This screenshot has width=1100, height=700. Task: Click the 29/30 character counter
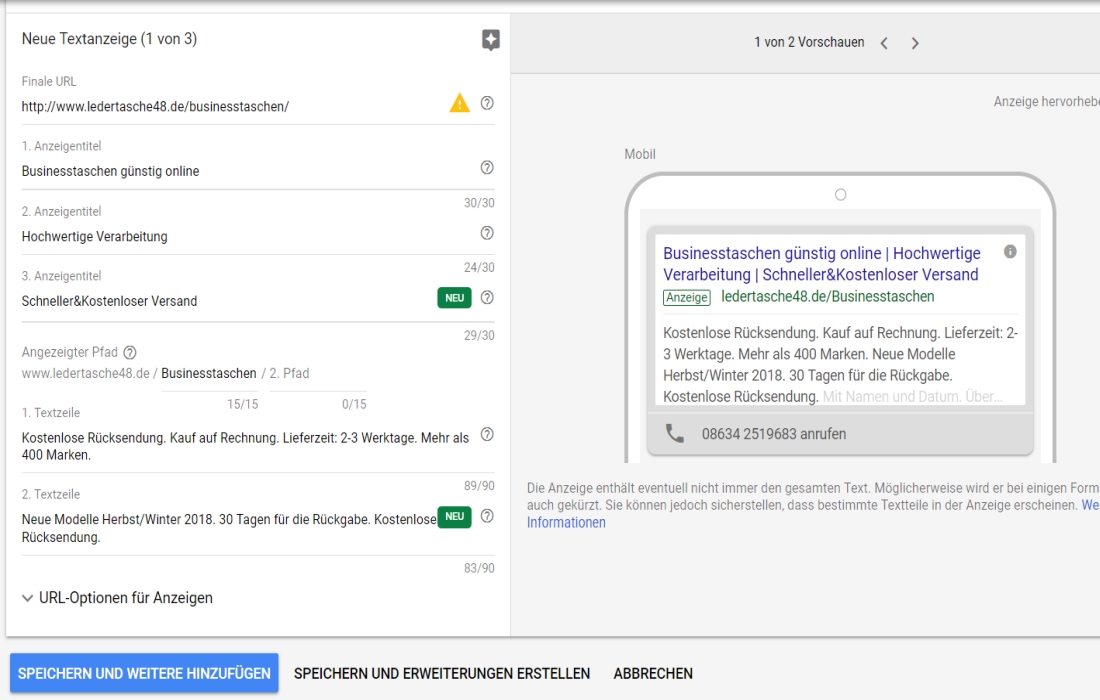click(x=479, y=335)
